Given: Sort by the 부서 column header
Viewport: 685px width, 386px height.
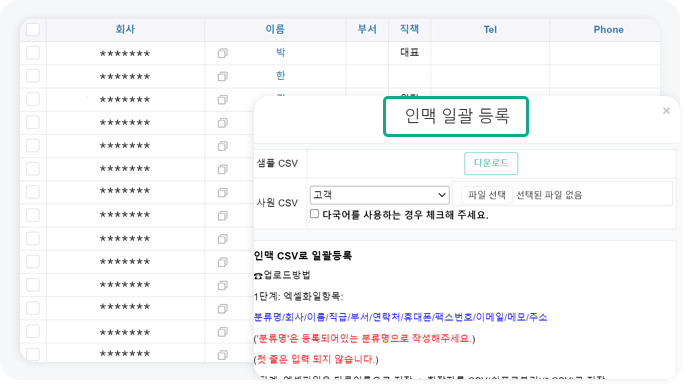Looking at the screenshot, I should coord(367,29).
